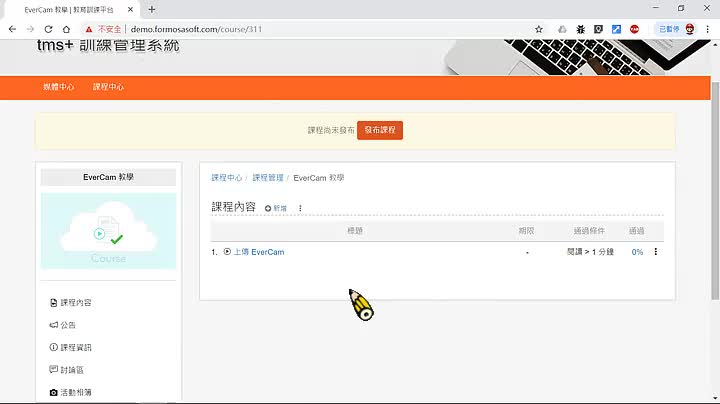Click the 標題 column header
Image resolution: width=720 pixels, height=404 pixels.
pyautogui.click(x=355, y=231)
